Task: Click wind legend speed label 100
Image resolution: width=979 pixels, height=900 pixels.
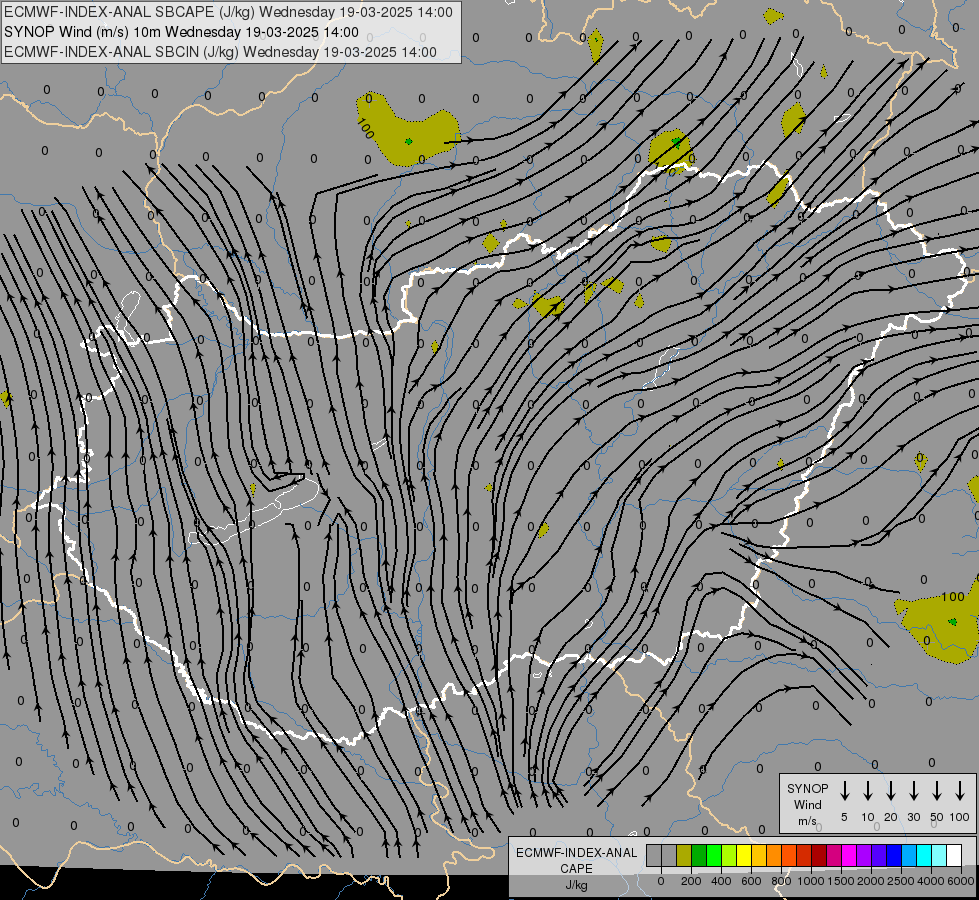Action: 960,817
